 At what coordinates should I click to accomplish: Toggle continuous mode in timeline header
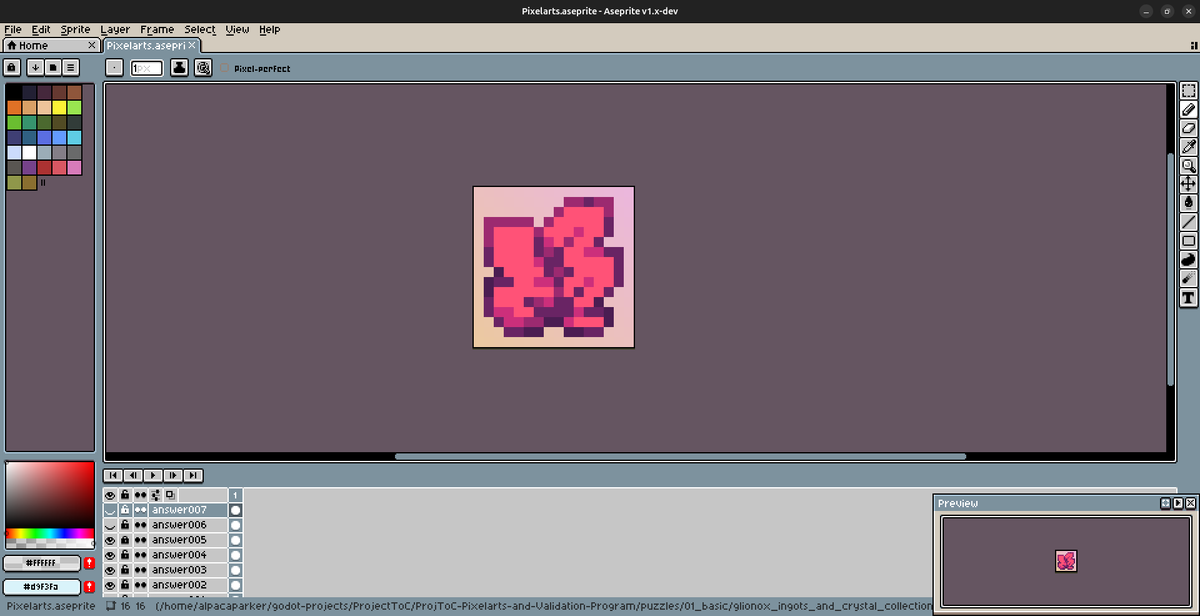click(x=140, y=495)
